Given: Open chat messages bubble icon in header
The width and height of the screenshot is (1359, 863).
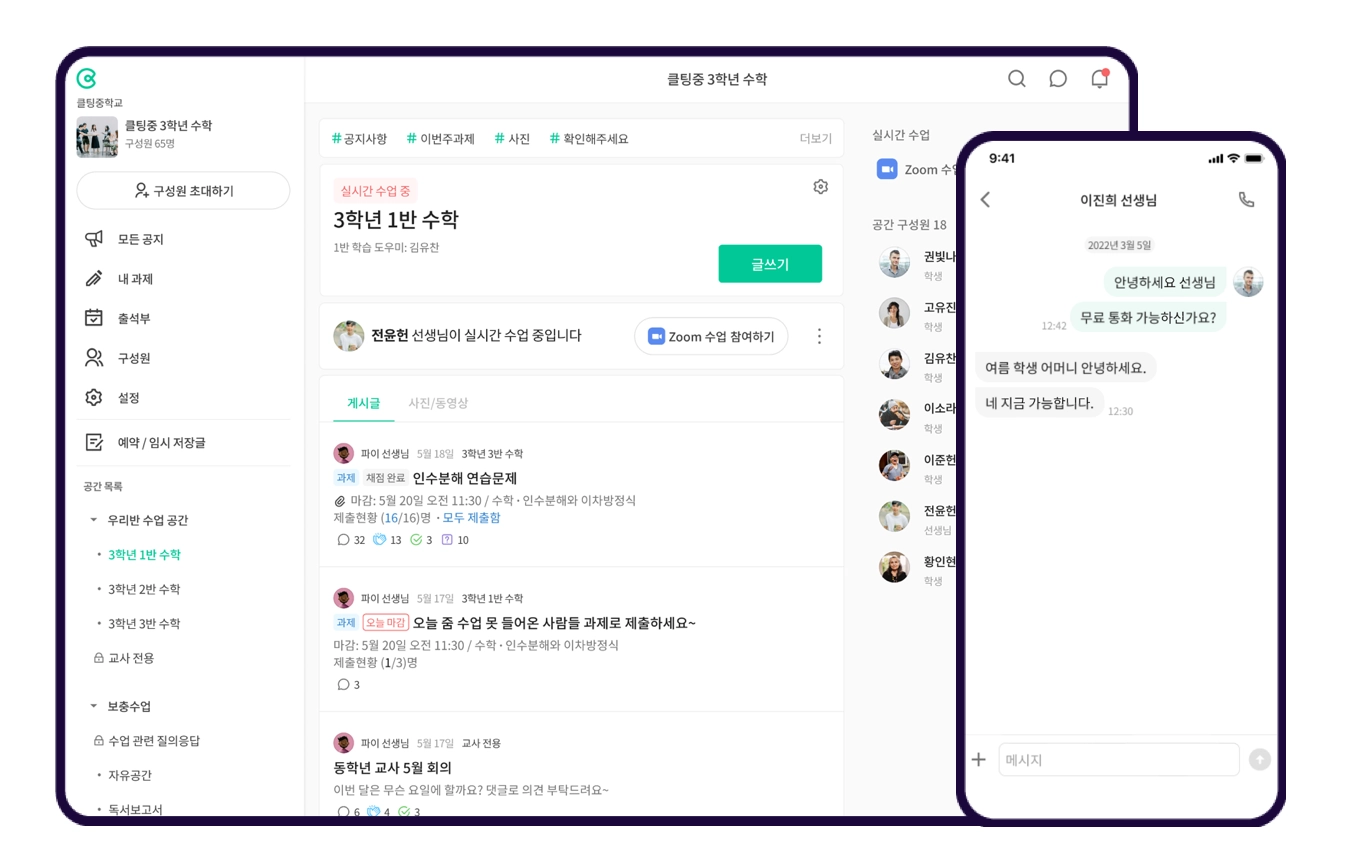Looking at the screenshot, I should pos(1058,79).
